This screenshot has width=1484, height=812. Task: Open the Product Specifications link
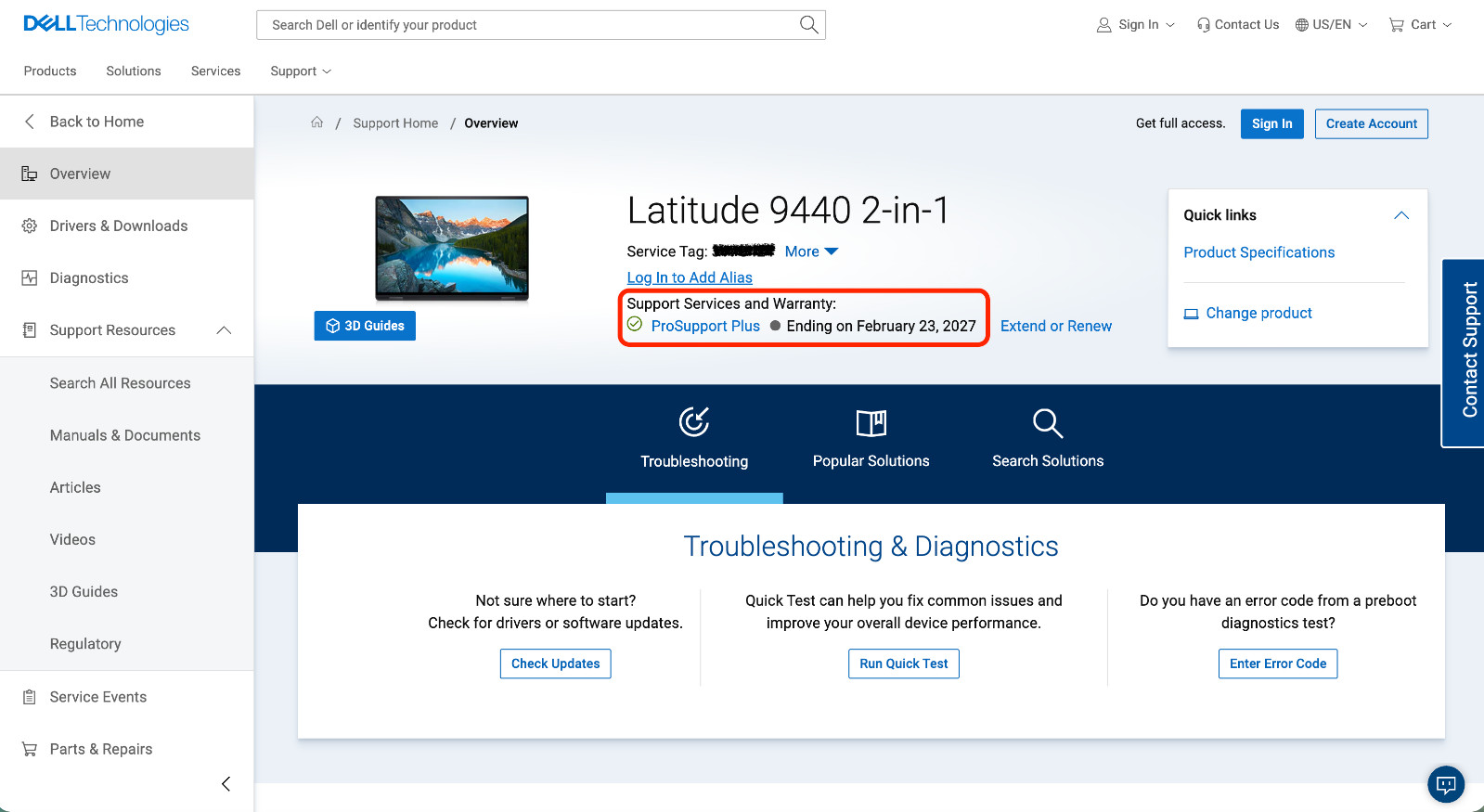1259,252
